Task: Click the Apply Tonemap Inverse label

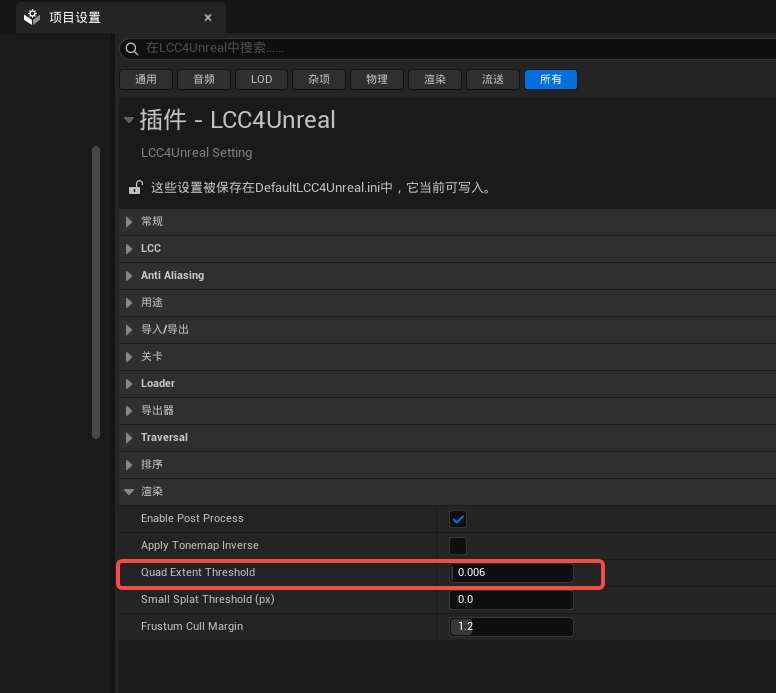Action: (199, 545)
